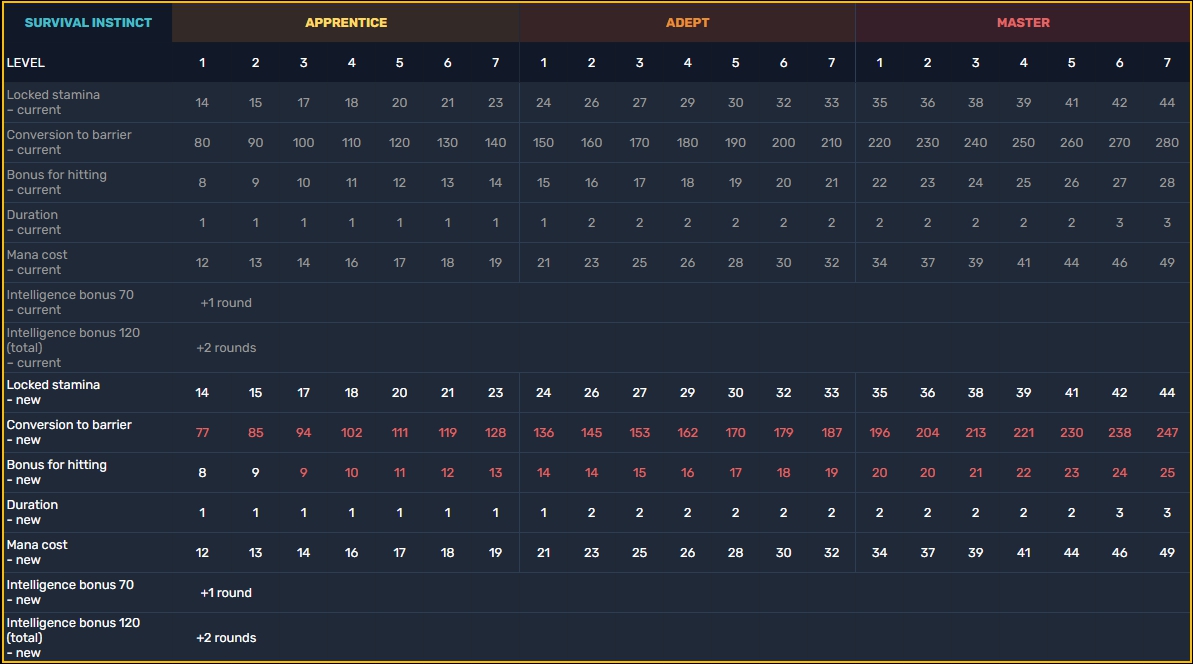This screenshot has height=664, width=1193.
Task: Select the ADEPT tier header
Action: [x=687, y=23]
